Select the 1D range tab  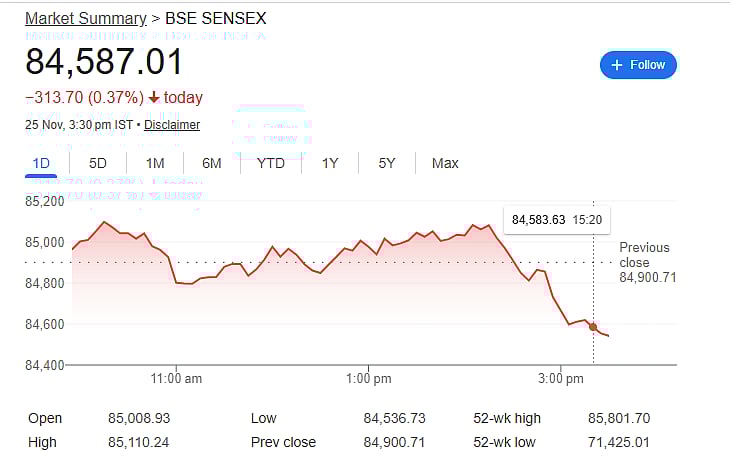pyautogui.click(x=41, y=163)
